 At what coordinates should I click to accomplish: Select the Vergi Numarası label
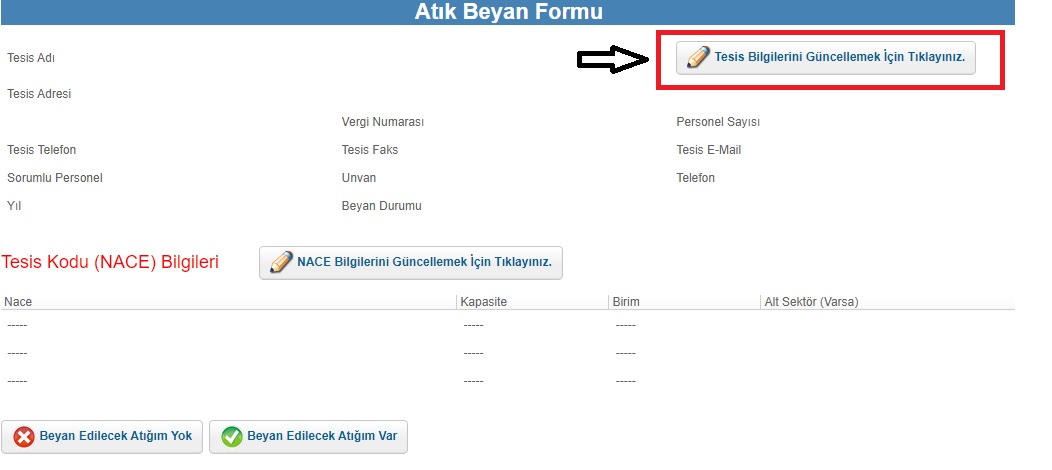pos(382,122)
